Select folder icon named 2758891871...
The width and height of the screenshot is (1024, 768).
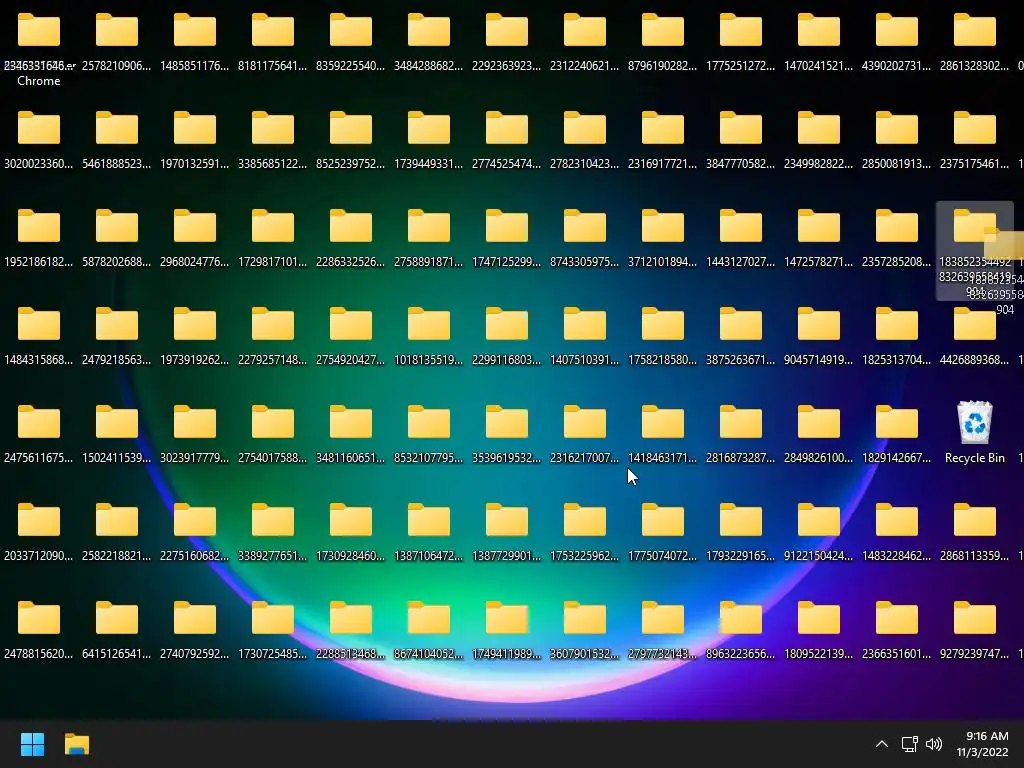tap(429, 227)
